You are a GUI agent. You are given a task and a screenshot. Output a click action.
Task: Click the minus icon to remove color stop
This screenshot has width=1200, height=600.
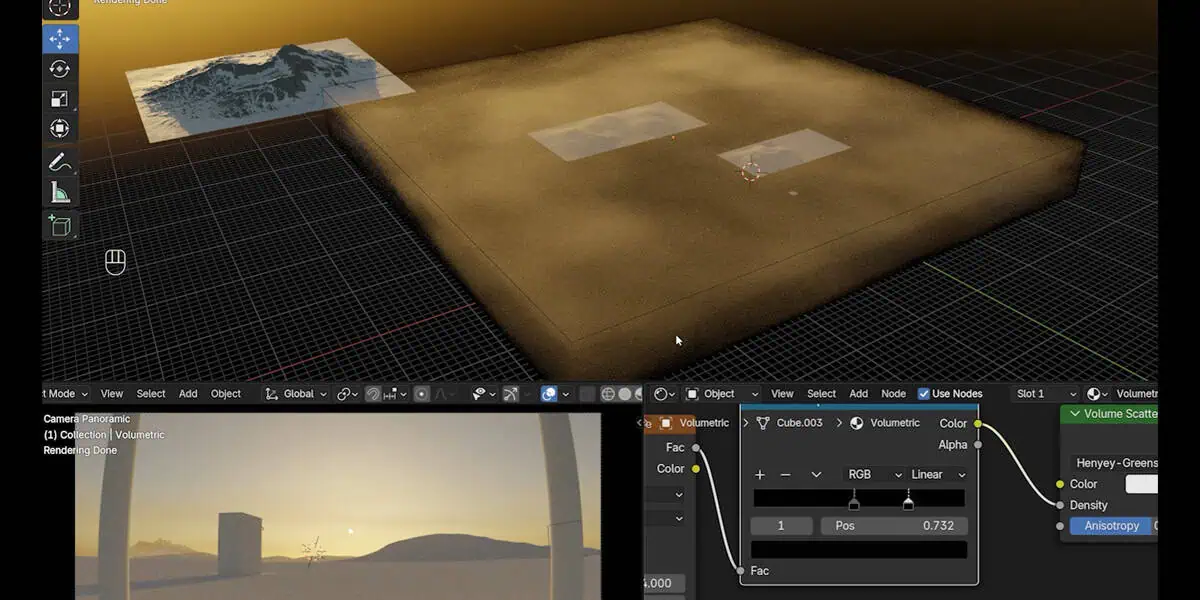[x=785, y=475]
